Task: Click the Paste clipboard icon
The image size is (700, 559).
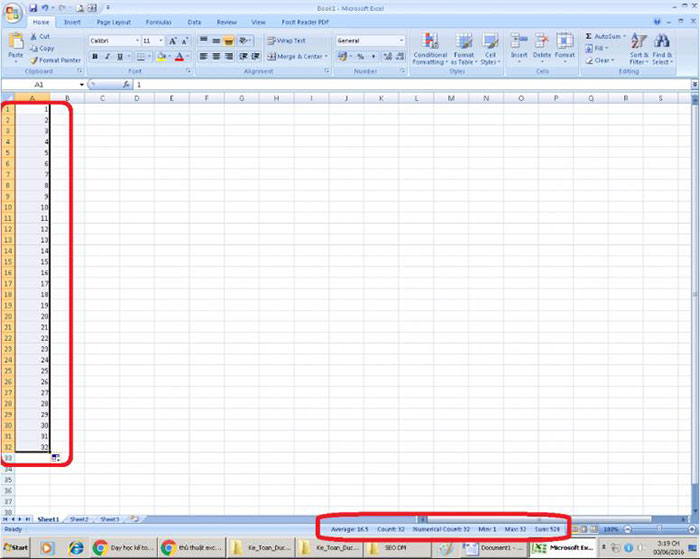Action: point(16,41)
